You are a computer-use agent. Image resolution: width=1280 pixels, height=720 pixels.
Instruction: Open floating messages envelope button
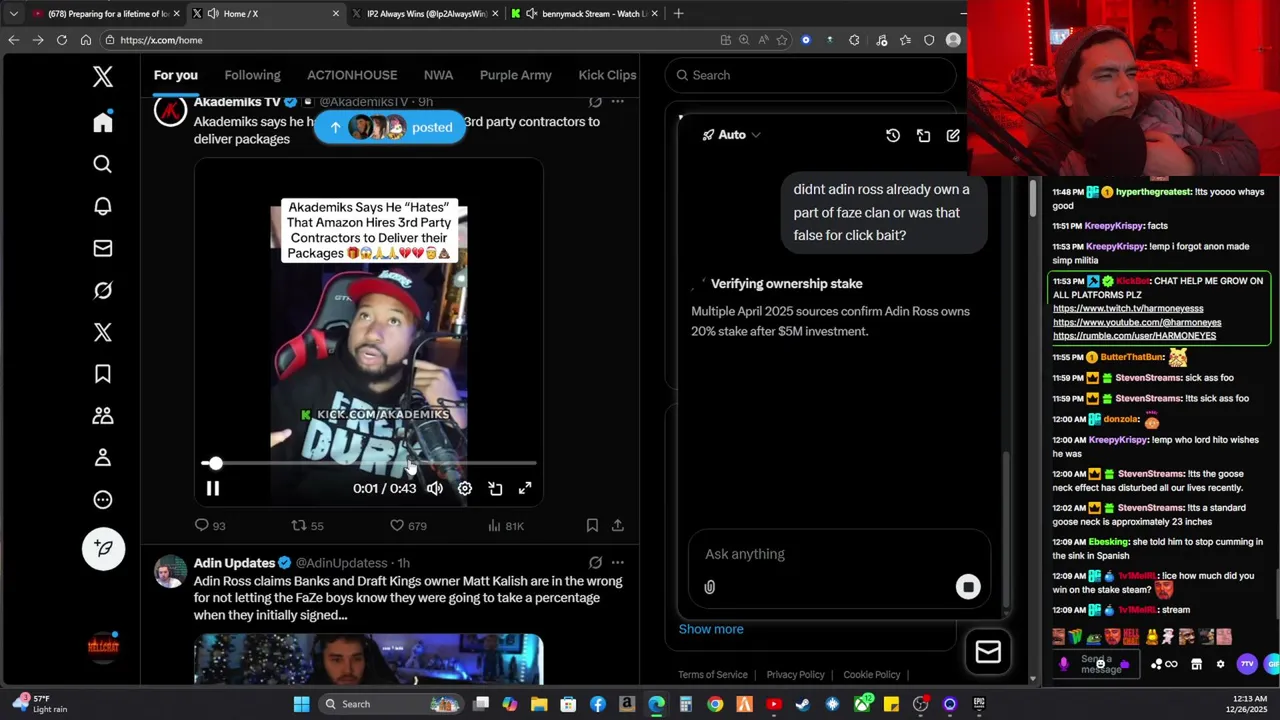point(988,652)
